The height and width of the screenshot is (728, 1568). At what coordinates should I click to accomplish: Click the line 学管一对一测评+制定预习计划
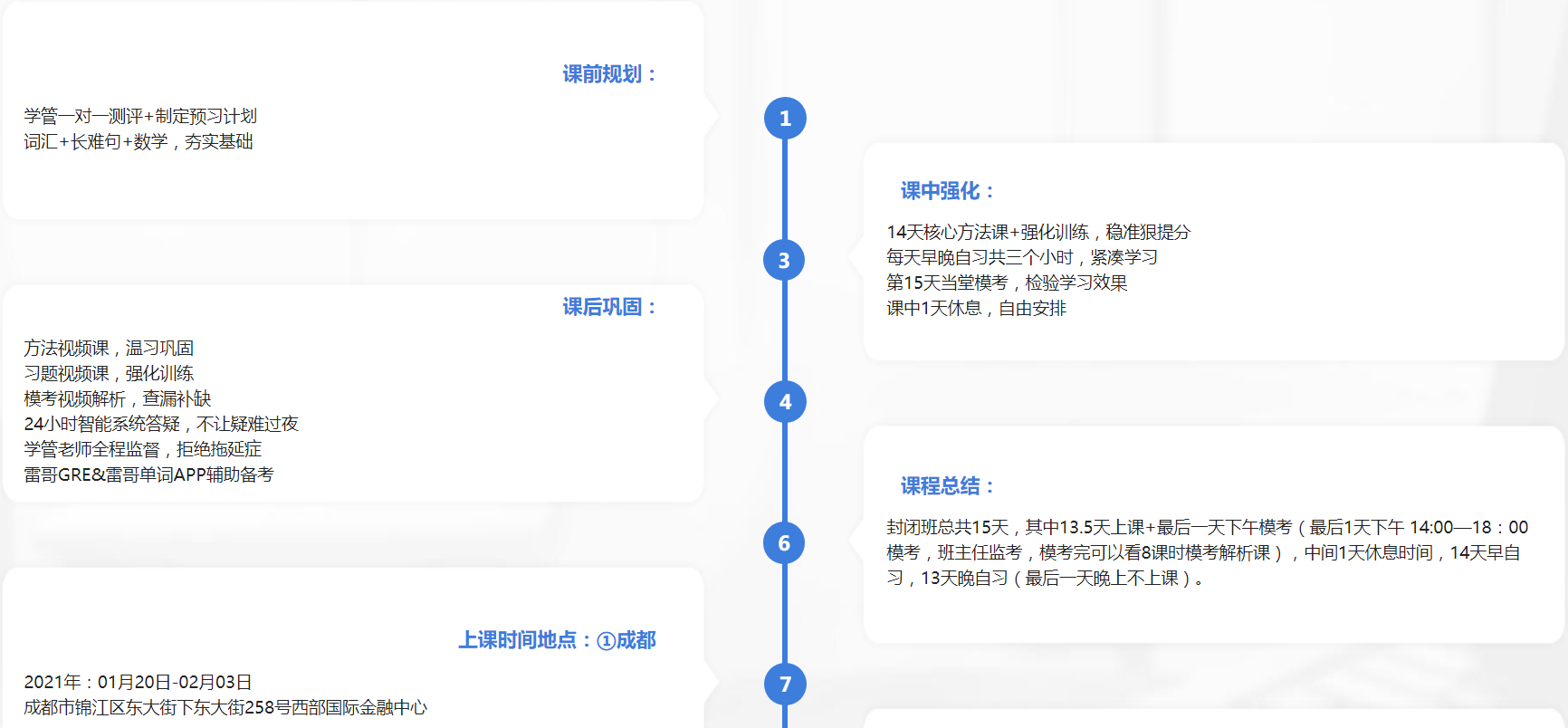[x=140, y=116]
